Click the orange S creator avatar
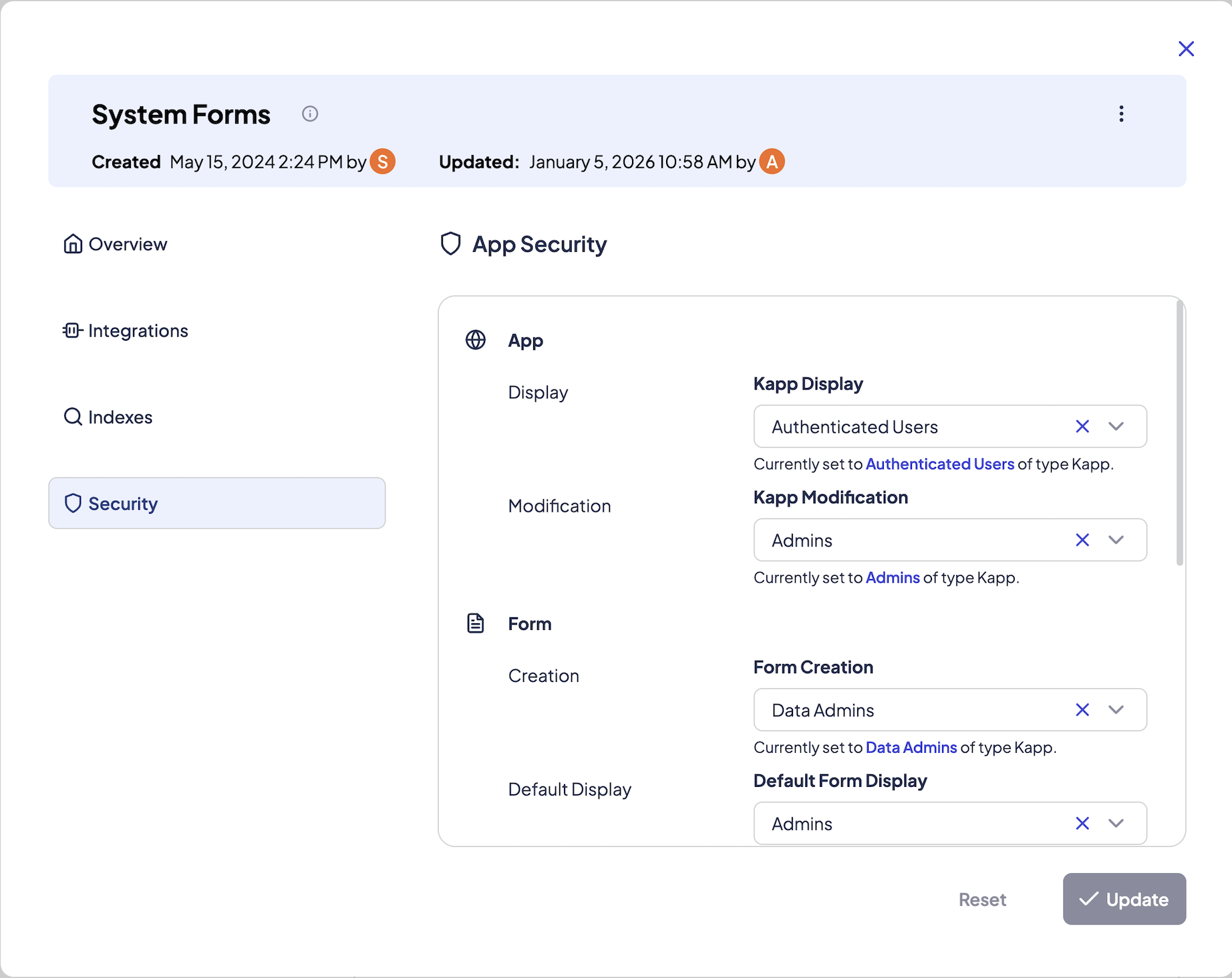Screen dimensions: 1232x978 click(383, 162)
